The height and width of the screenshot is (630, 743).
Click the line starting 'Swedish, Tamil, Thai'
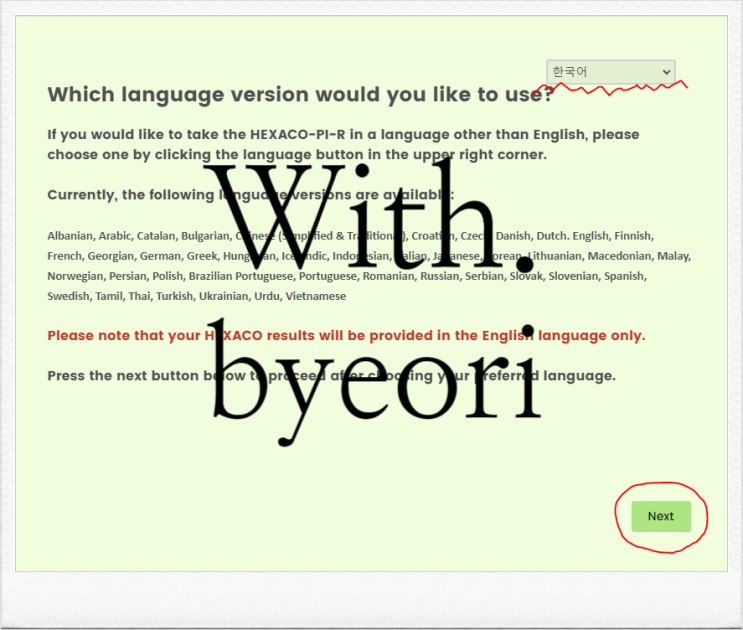tap(197, 296)
